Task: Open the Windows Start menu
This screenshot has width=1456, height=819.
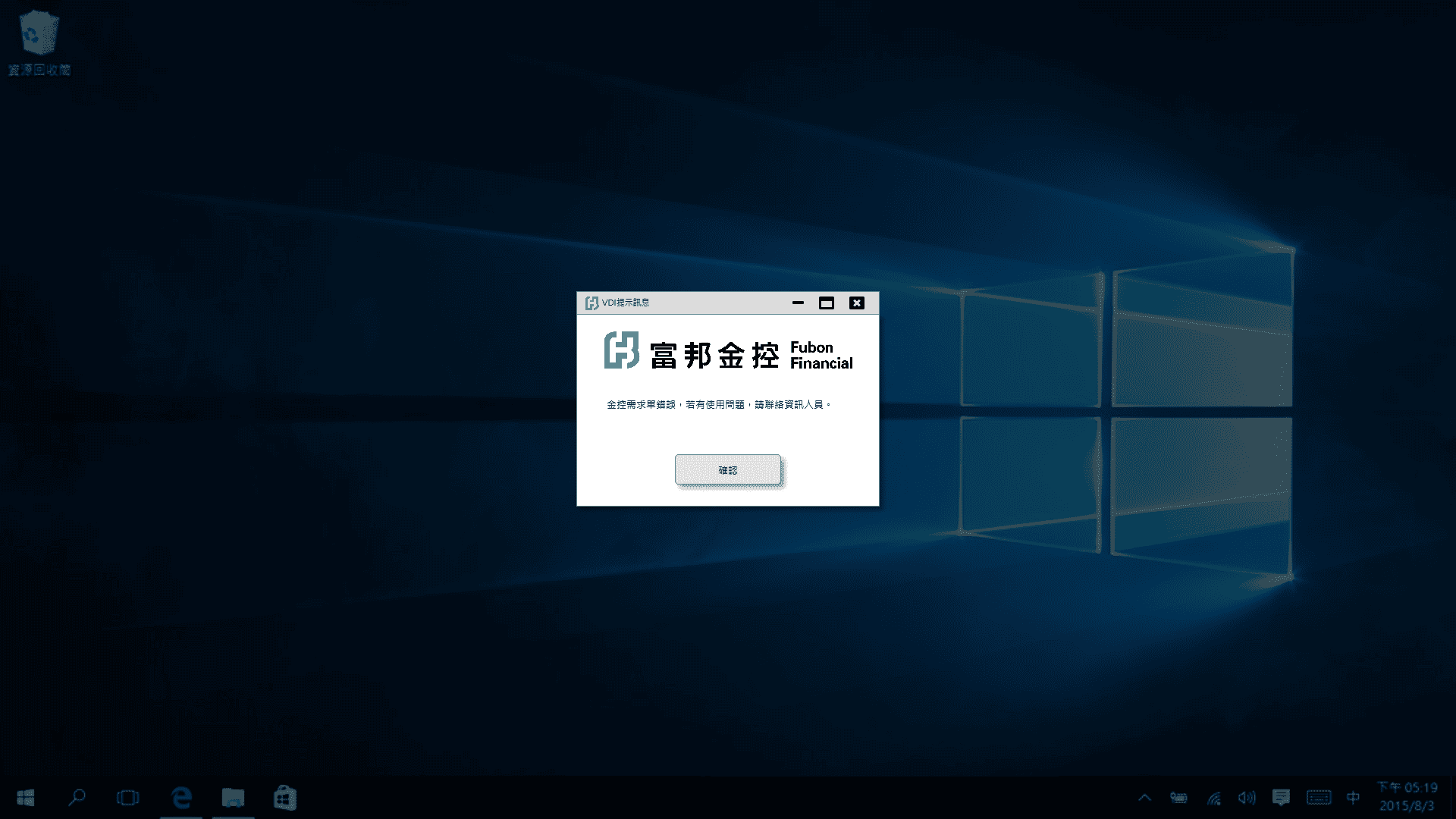Action: point(26,797)
